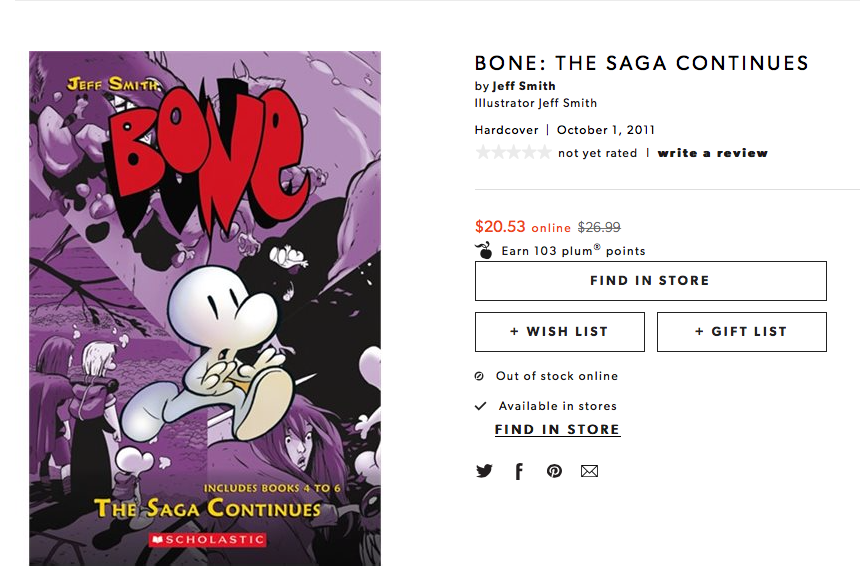Add the book to Wish List
The height and width of the screenshot is (578, 860).
click(559, 332)
